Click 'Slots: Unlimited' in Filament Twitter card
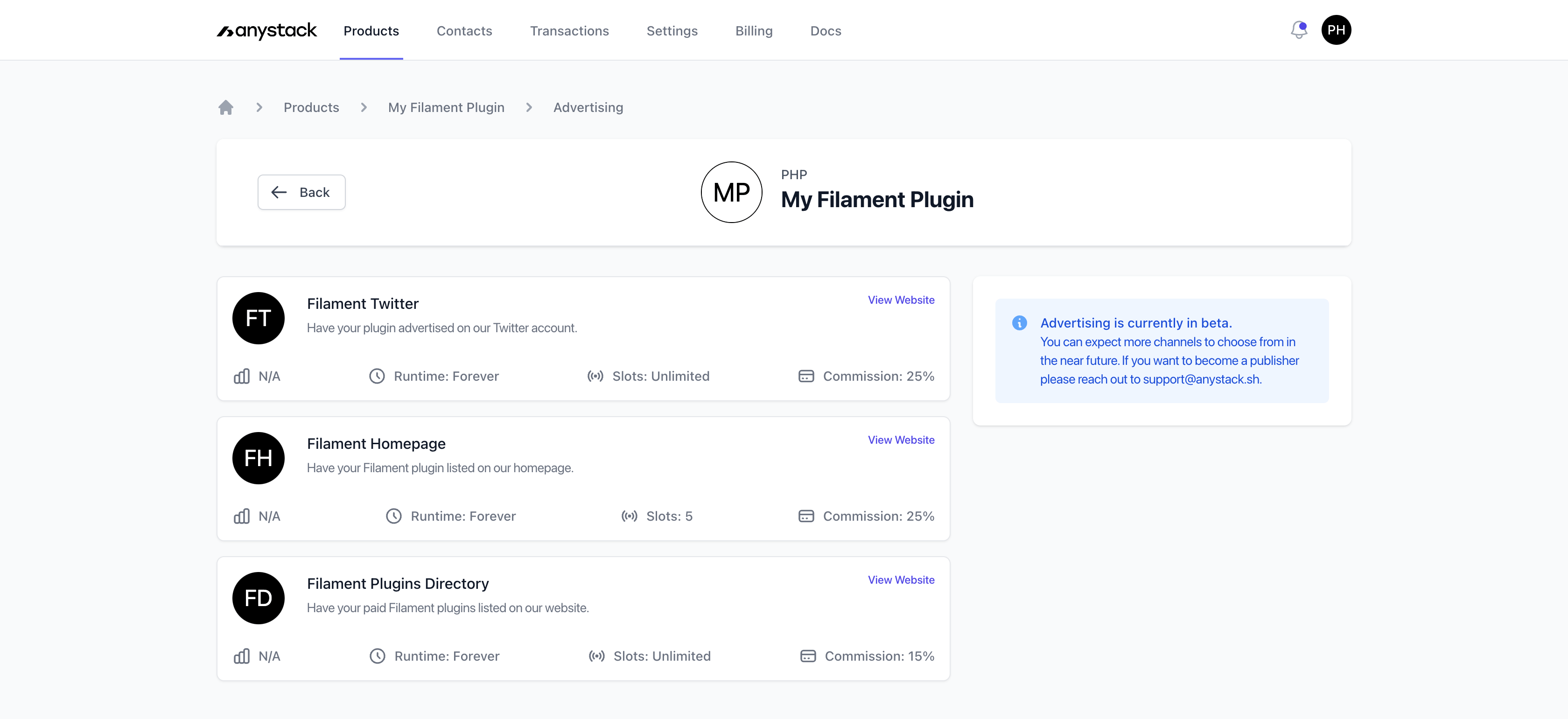The height and width of the screenshot is (719, 1568). point(660,376)
